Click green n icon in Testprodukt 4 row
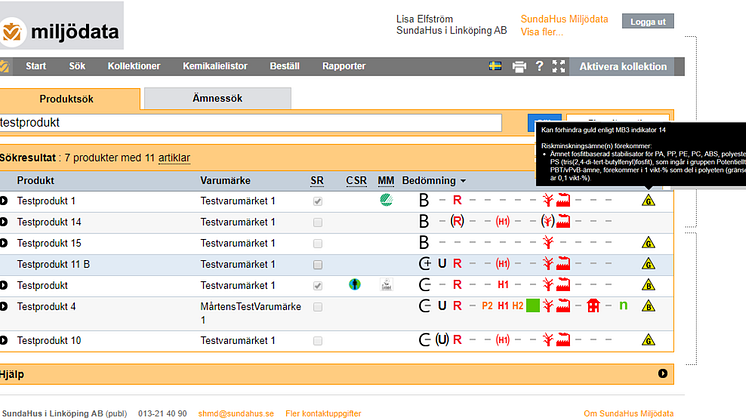This screenshot has width=746, height=419. coord(623,306)
